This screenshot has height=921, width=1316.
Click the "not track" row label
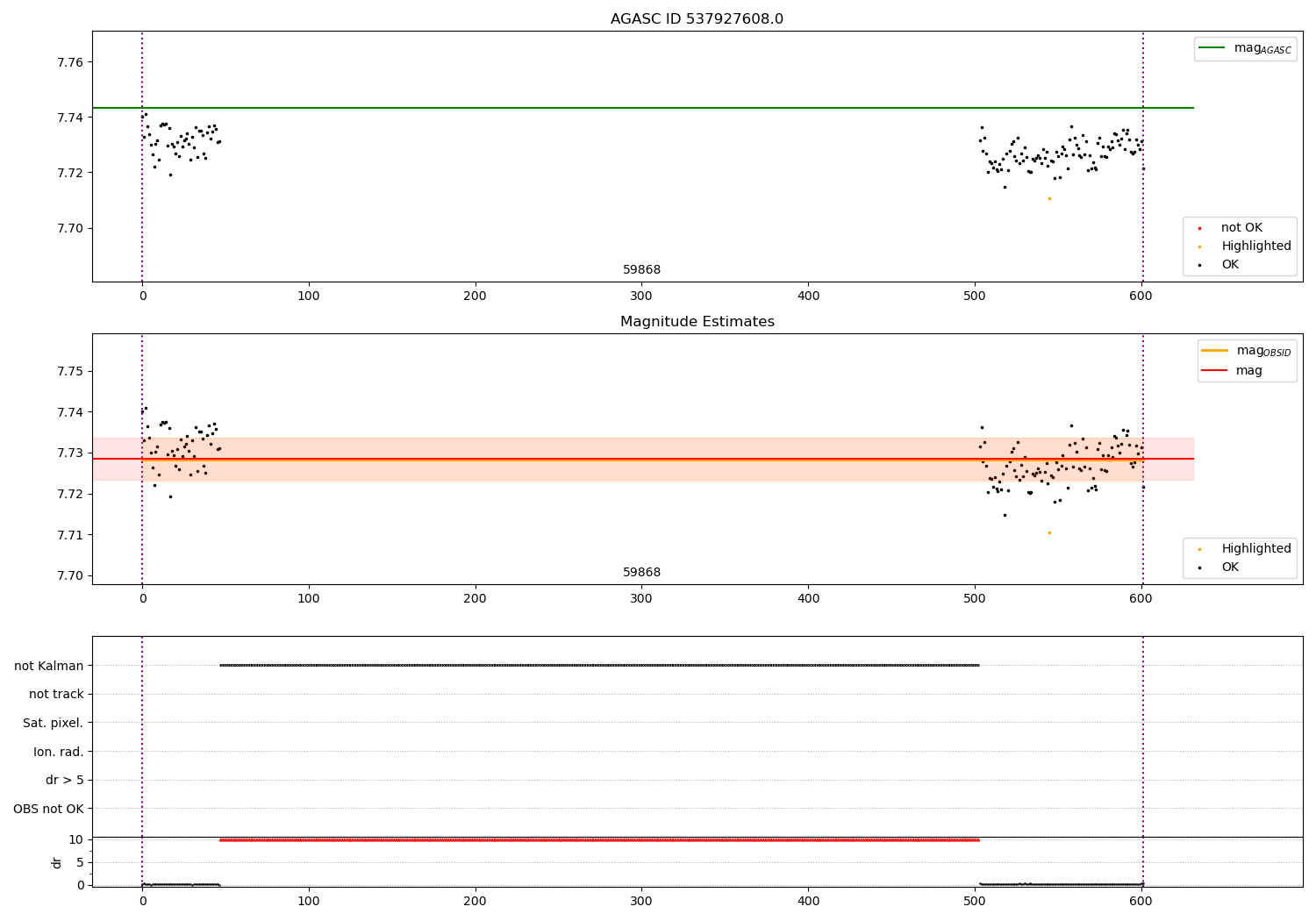click(56, 694)
